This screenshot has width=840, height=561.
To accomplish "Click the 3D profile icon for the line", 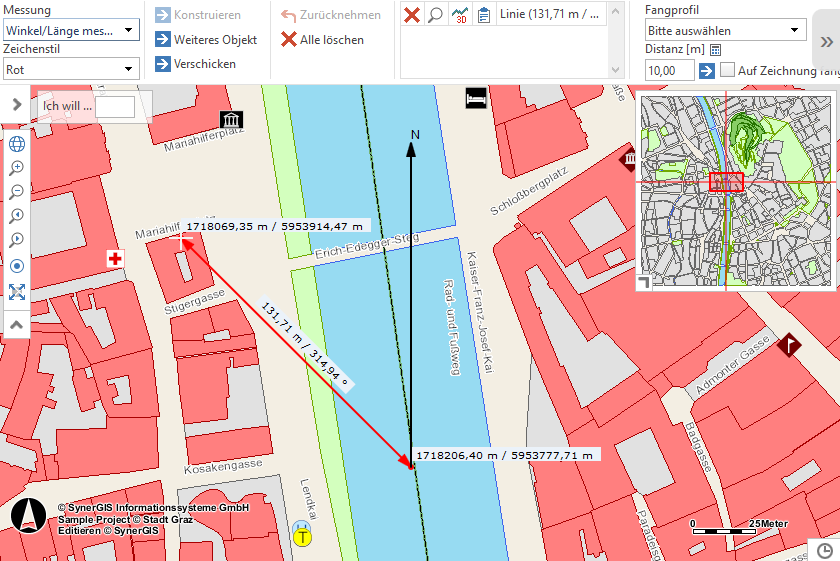I will pyautogui.click(x=460, y=15).
